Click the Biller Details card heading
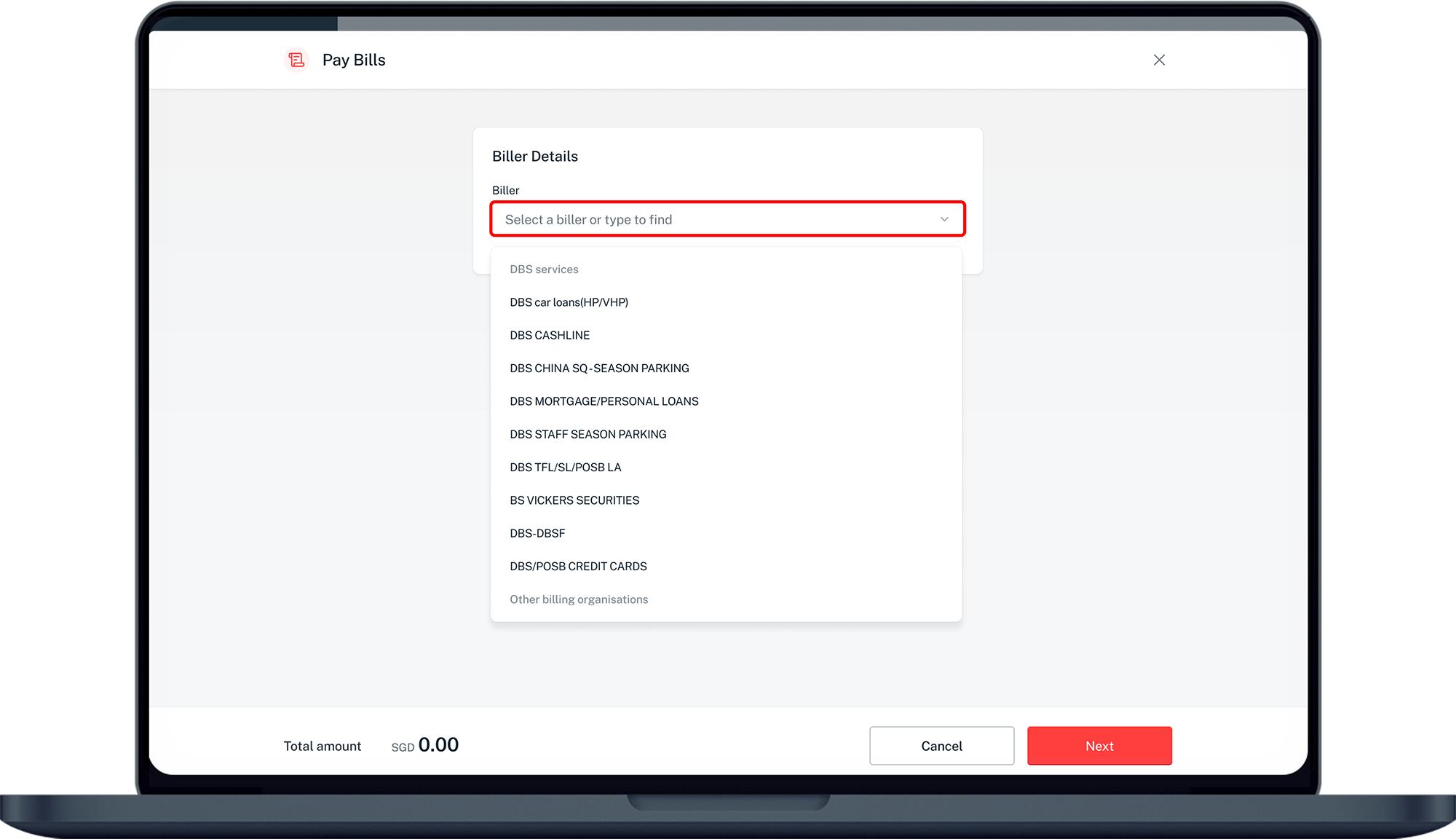The image size is (1456, 839). coord(535,155)
